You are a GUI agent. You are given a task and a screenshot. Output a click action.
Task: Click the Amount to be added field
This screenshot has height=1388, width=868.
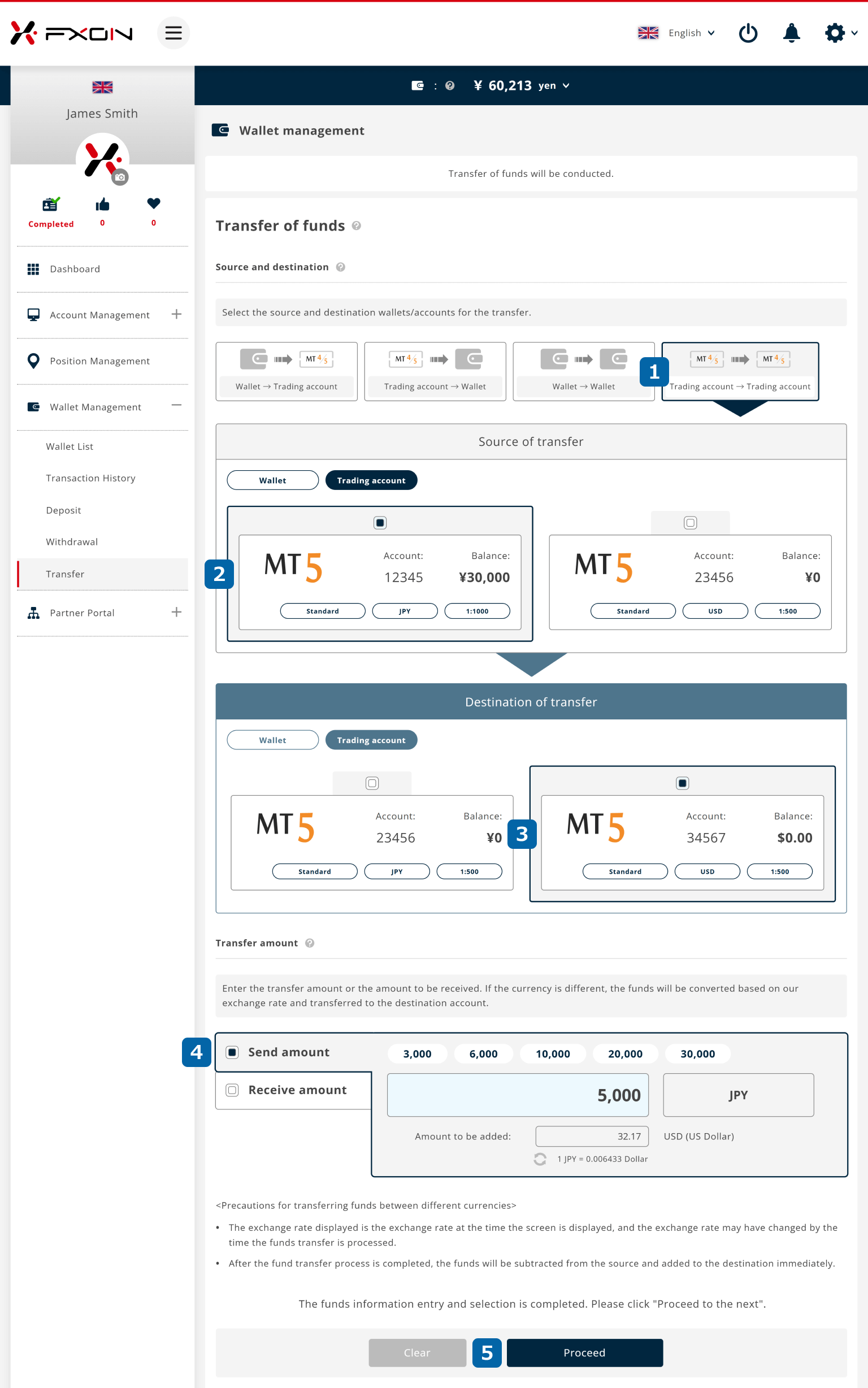point(592,1137)
